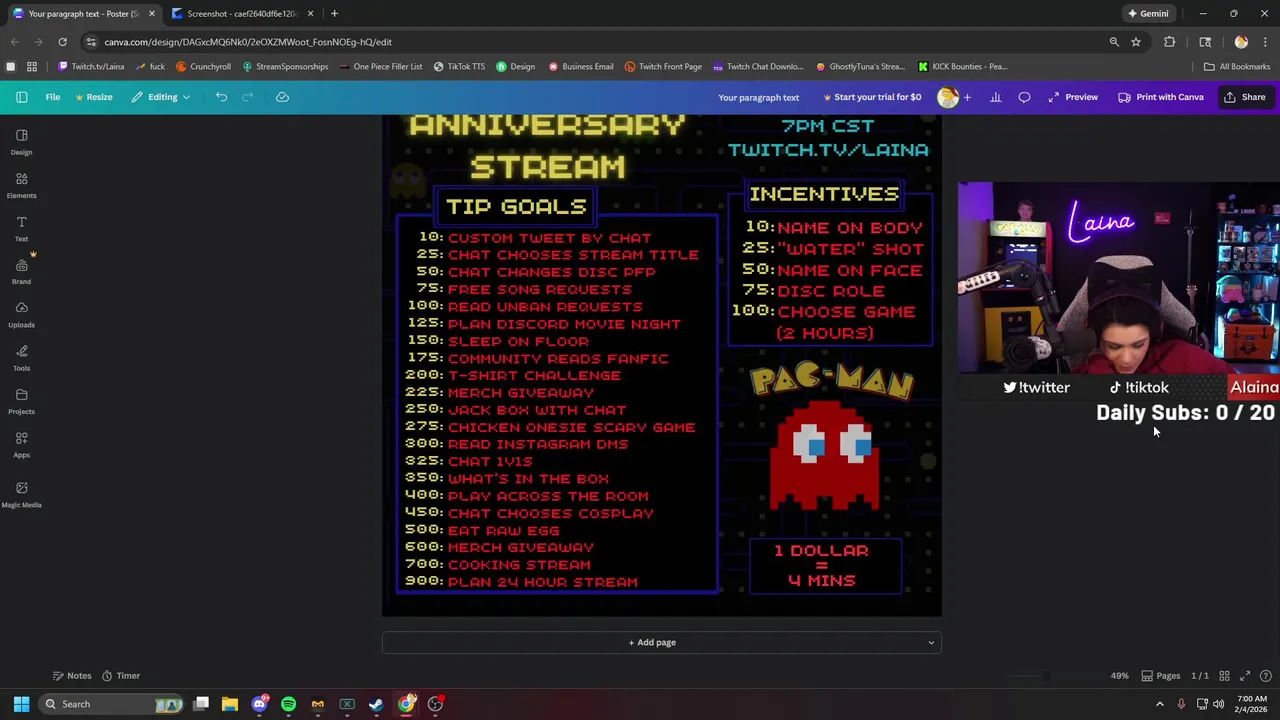Open Steam from the taskbar
Screen dimensions: 1280x720
(376, 704)
